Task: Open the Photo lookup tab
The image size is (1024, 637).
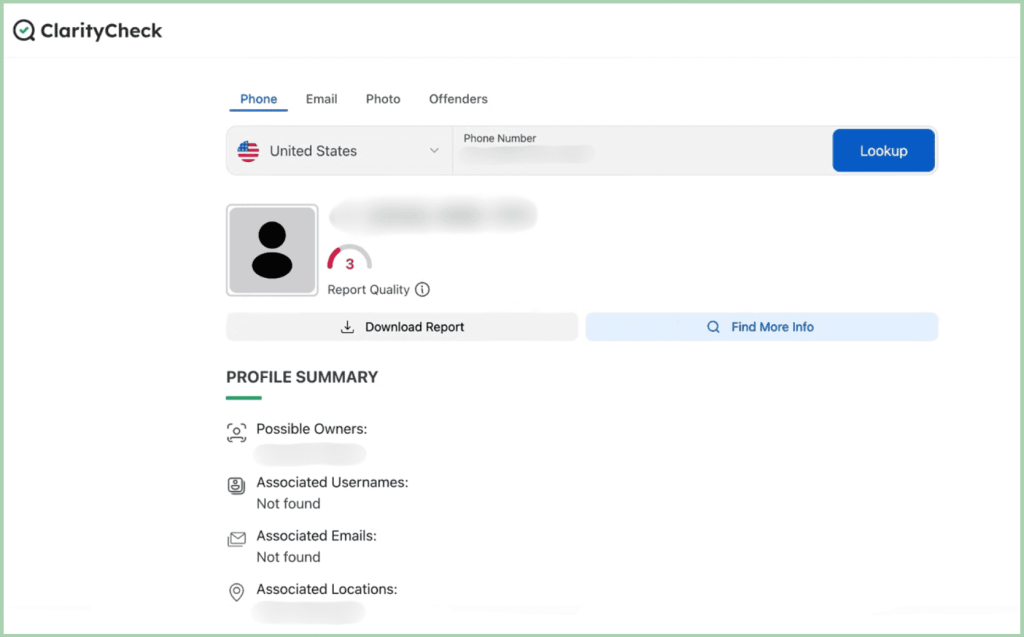Action: [x=383, y=99]
